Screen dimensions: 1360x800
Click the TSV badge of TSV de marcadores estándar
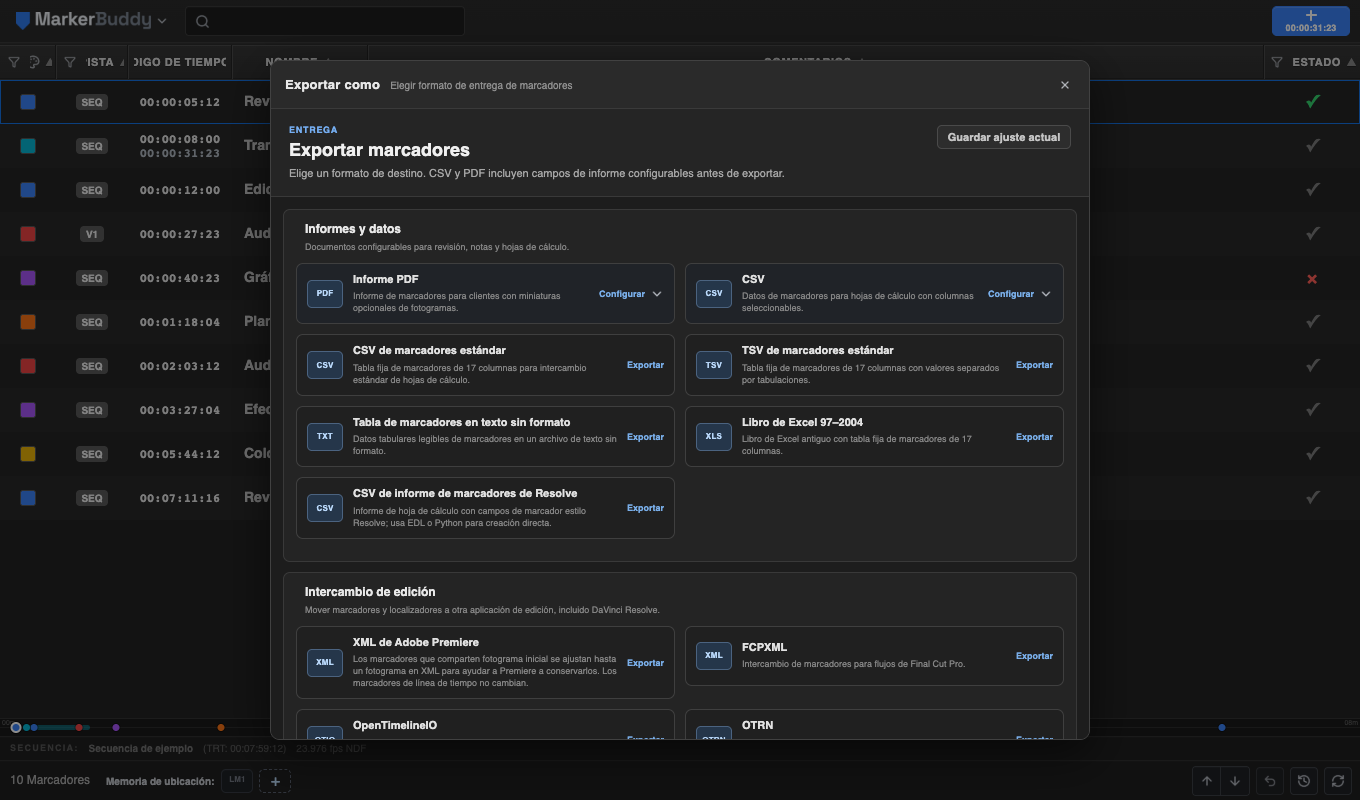tap(714, 365)
